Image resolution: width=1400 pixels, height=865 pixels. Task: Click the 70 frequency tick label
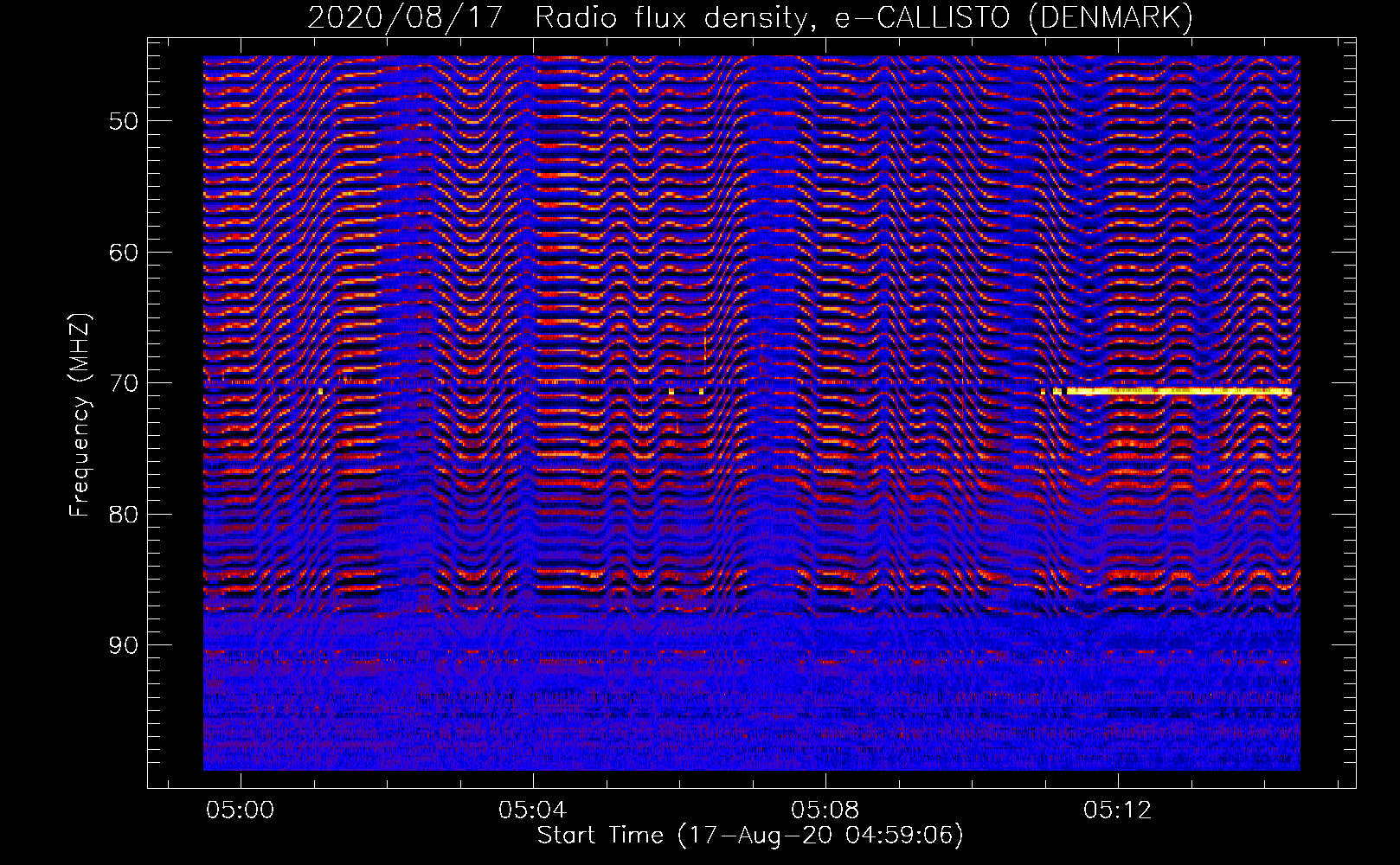[x=124, y=383]
